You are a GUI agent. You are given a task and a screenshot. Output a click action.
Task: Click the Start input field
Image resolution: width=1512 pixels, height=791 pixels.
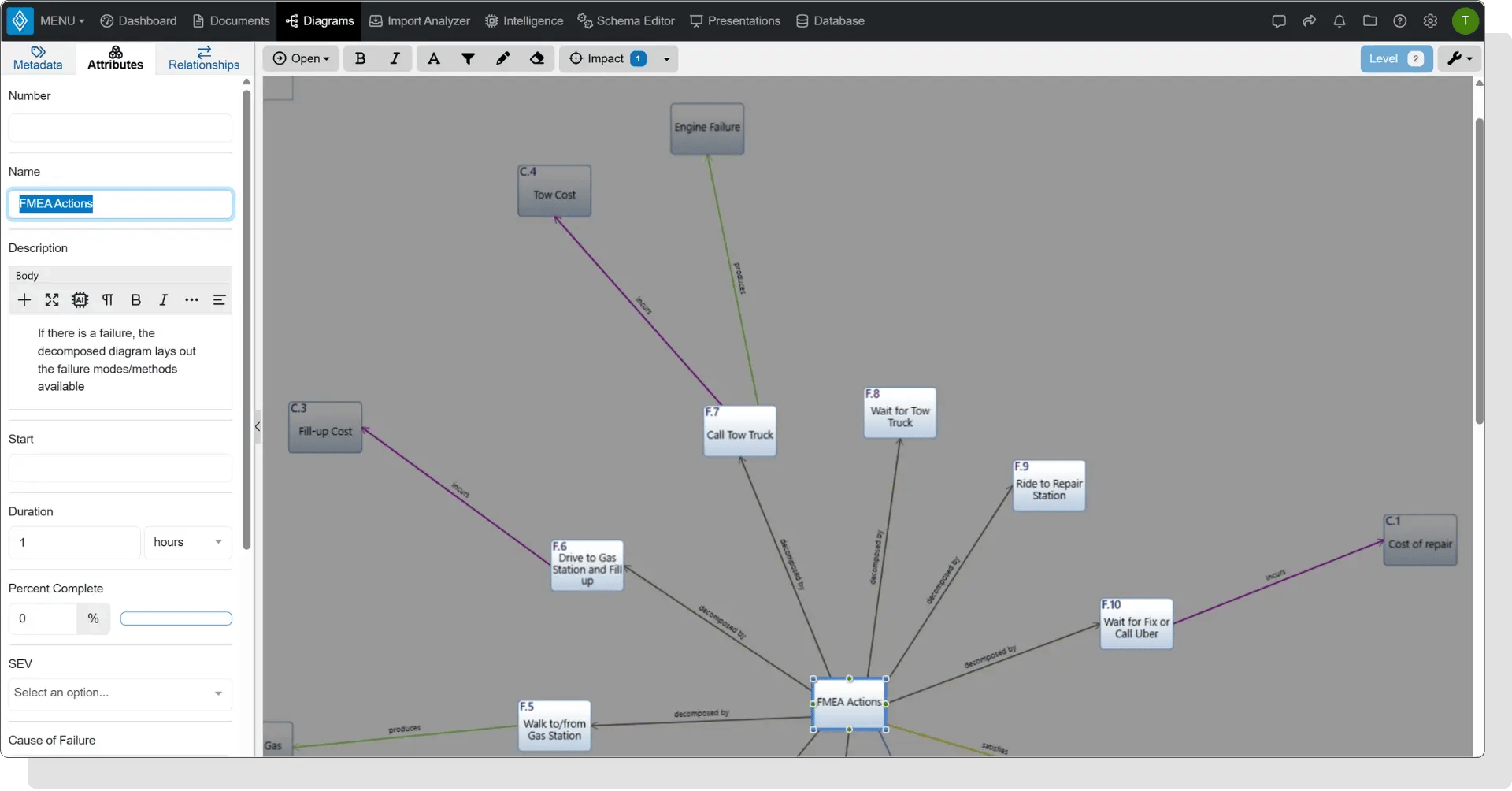click(x=120, y=468)
